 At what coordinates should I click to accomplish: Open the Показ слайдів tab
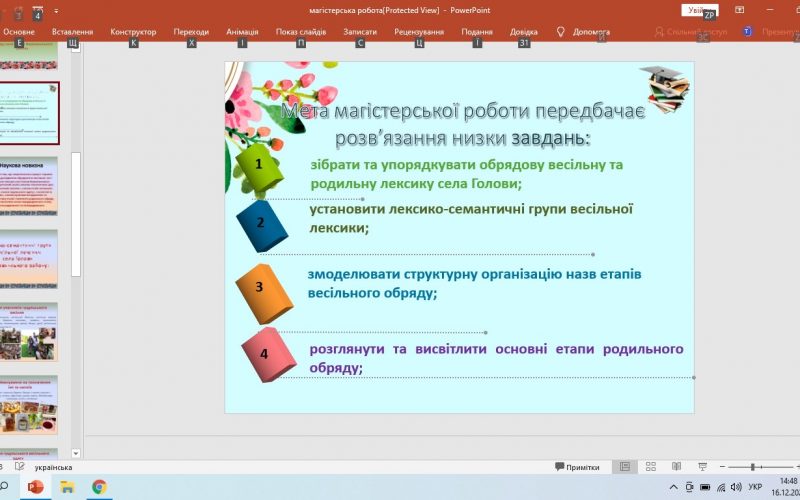point(301,32)
